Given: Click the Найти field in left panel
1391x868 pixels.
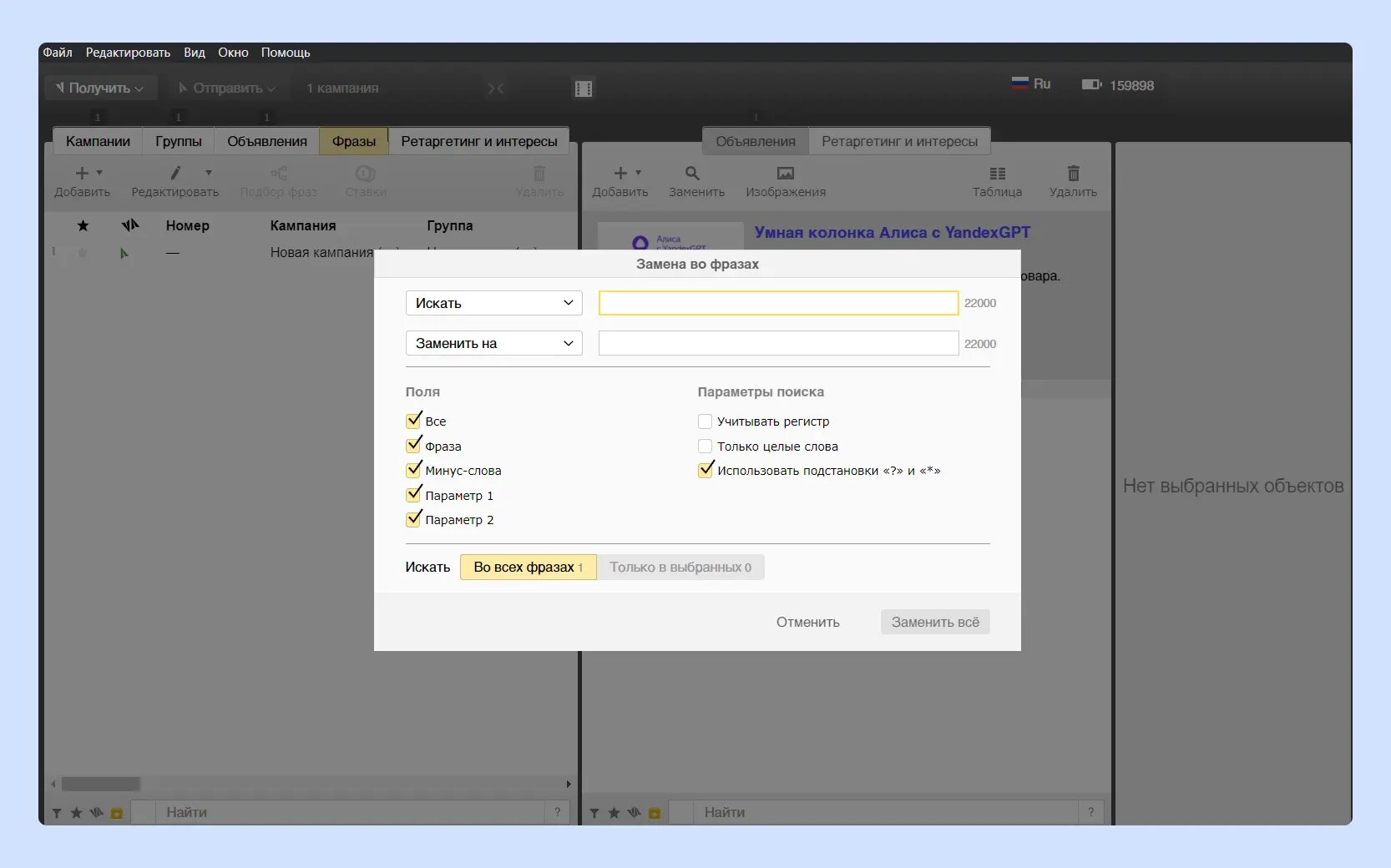Looking at the screenshot, I should tap(351, 813).
